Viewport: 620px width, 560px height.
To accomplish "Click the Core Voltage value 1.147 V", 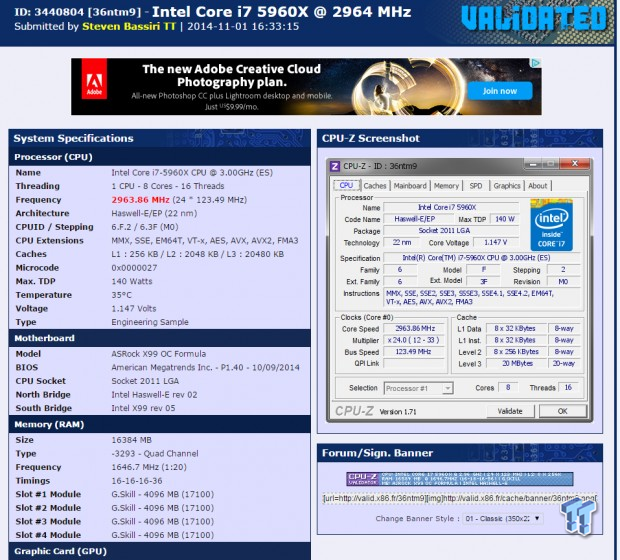I will 496,242.
